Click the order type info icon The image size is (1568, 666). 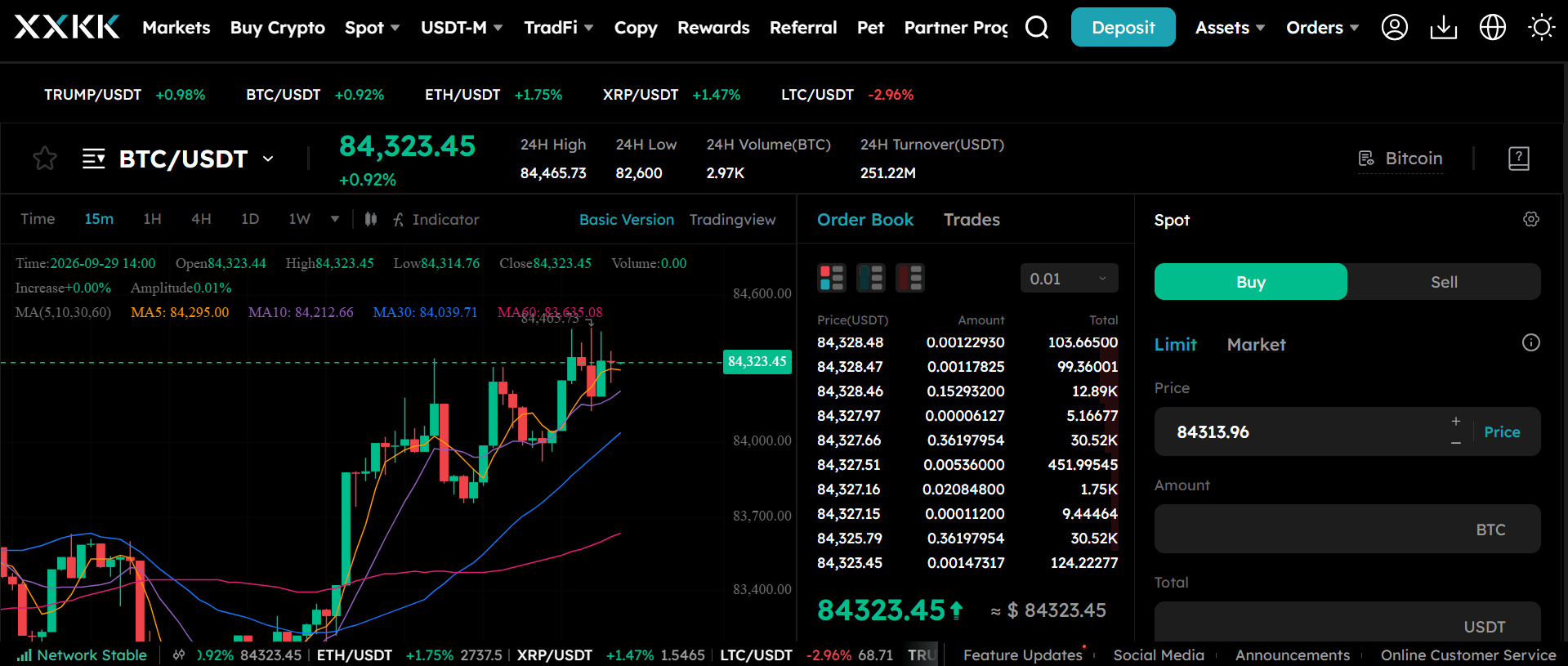click(1531, 342)
